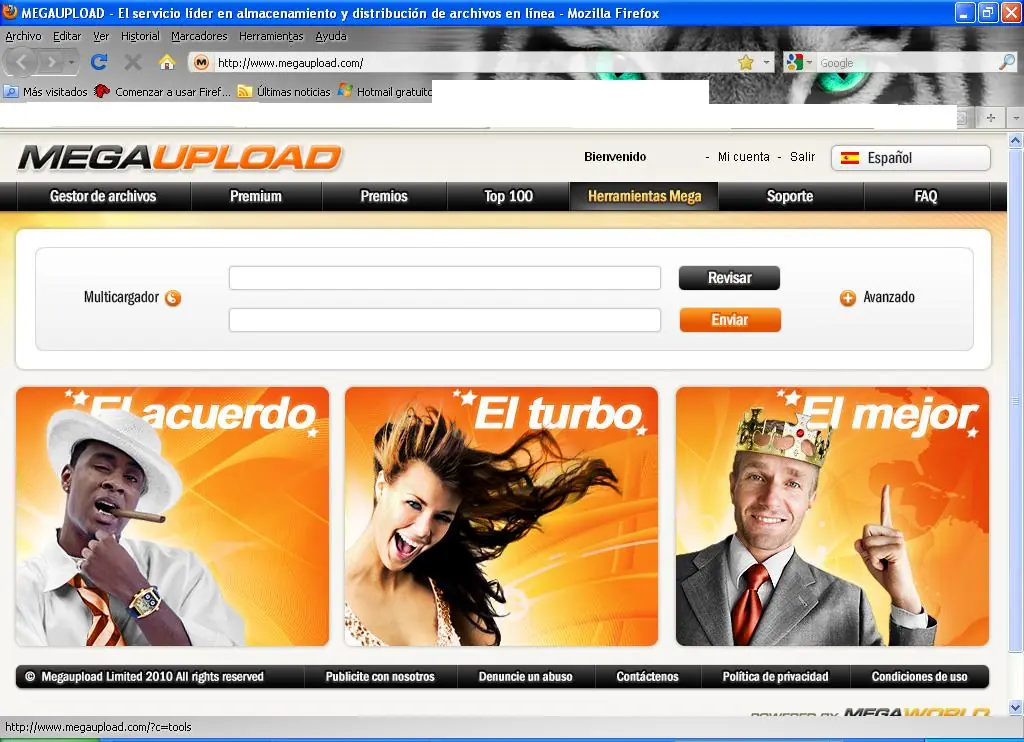Click the Google search engine icon
Image resolution: width=1024 pixels, height=742 pixels.
794,63
